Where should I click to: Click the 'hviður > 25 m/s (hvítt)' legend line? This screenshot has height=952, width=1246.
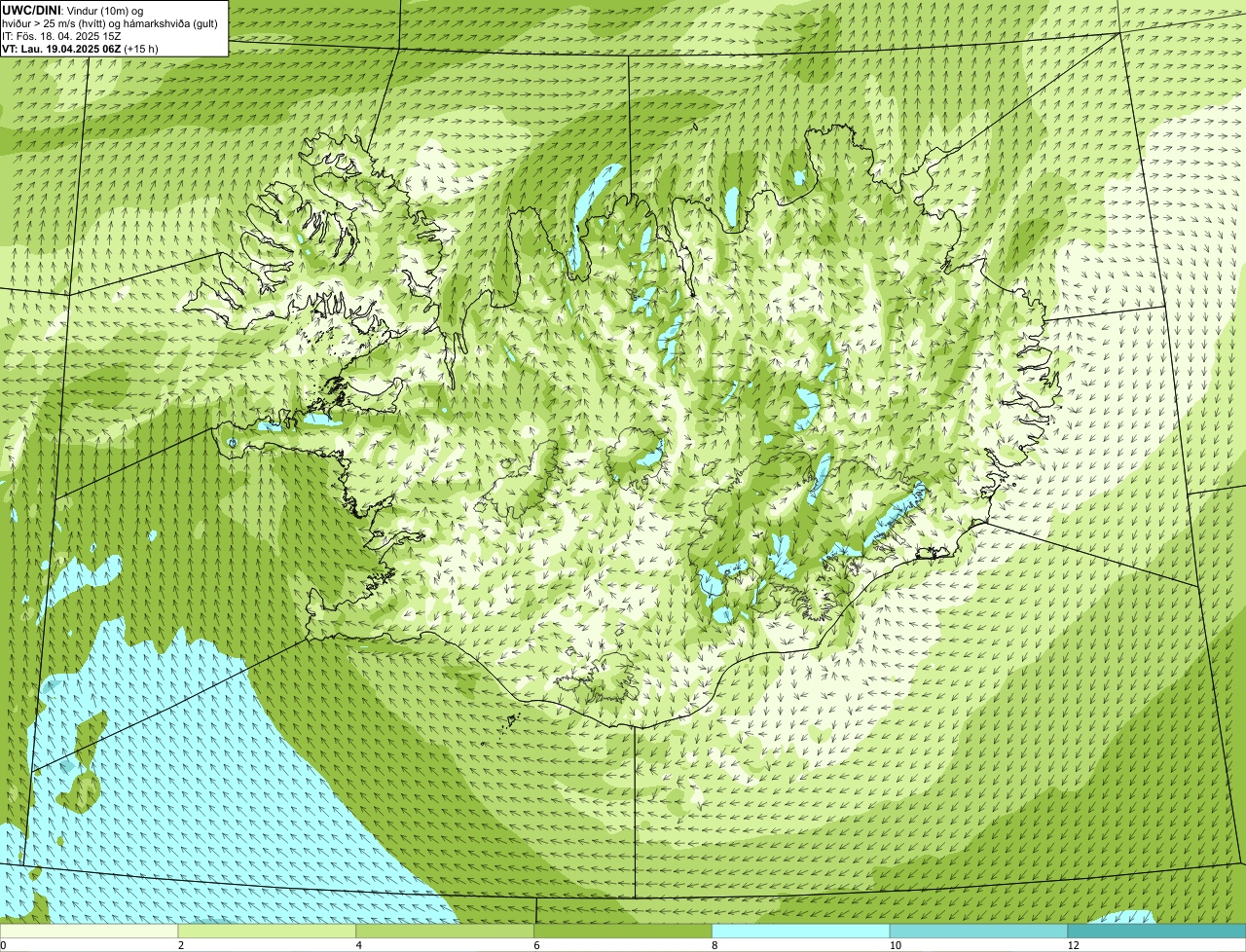(110, 23)
